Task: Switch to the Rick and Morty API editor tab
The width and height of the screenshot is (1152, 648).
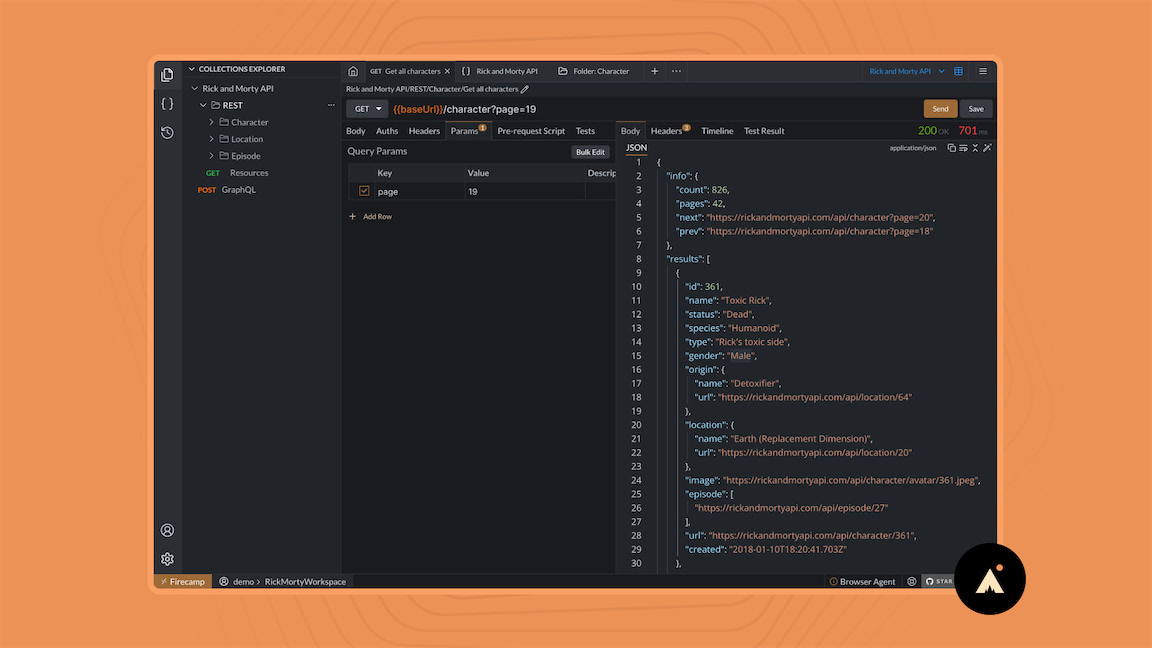Action: click(x=500, y=71)
